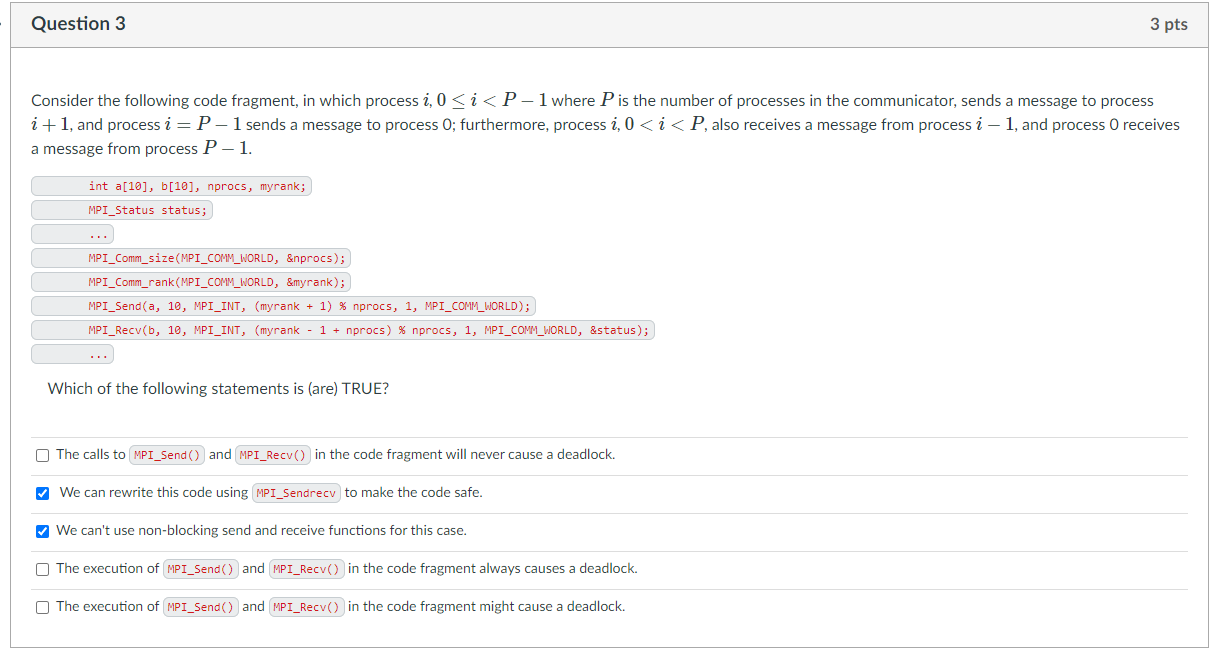Click 'in the code fragment might cause a deadlock.'
The width and height of the screenshot is (1220, 651).
coord(486,607)
